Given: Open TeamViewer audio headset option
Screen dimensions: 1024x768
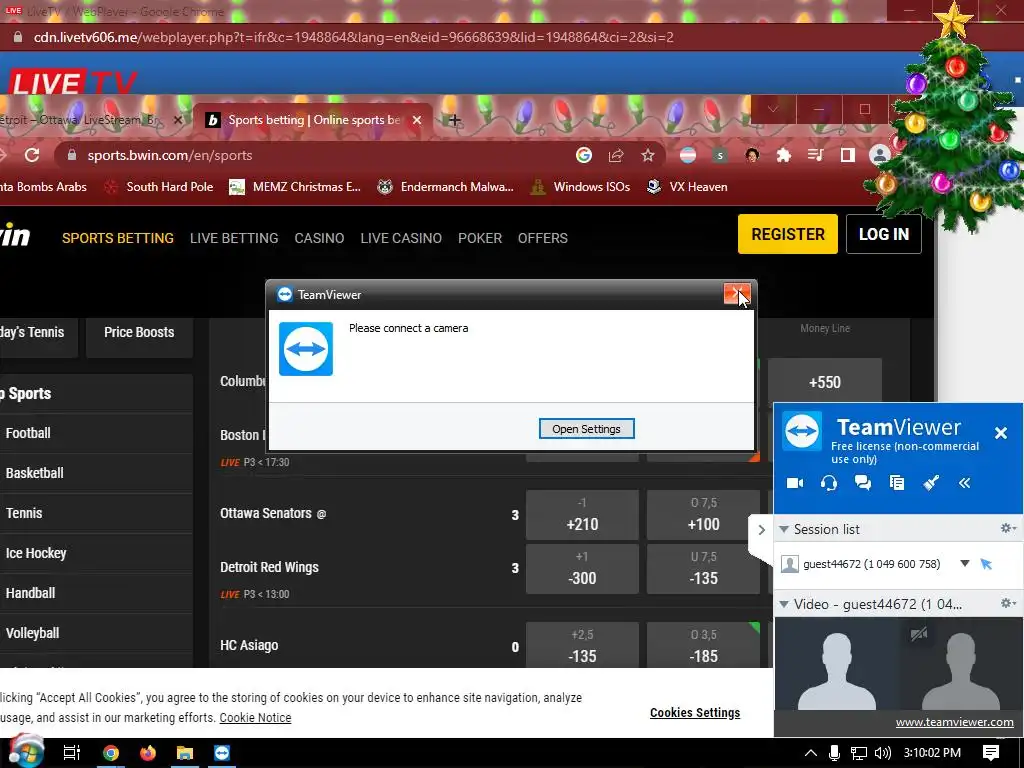Looking at the screenshot, I should click(x=829, y=483).
